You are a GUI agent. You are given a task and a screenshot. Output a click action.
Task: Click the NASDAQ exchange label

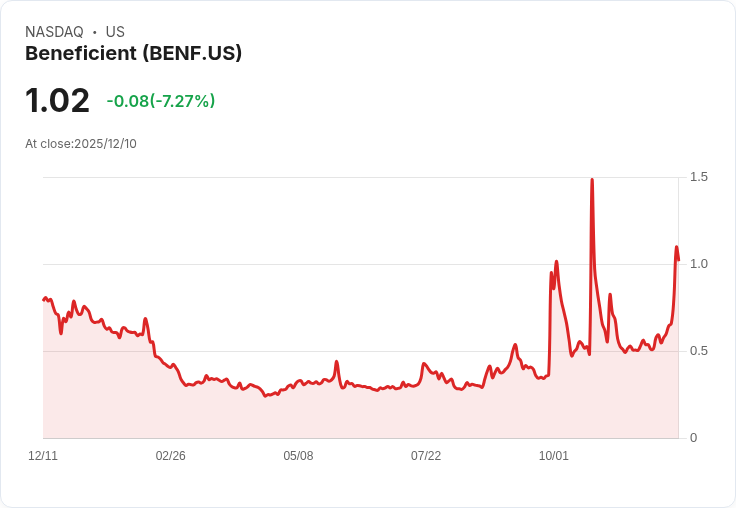54,32
